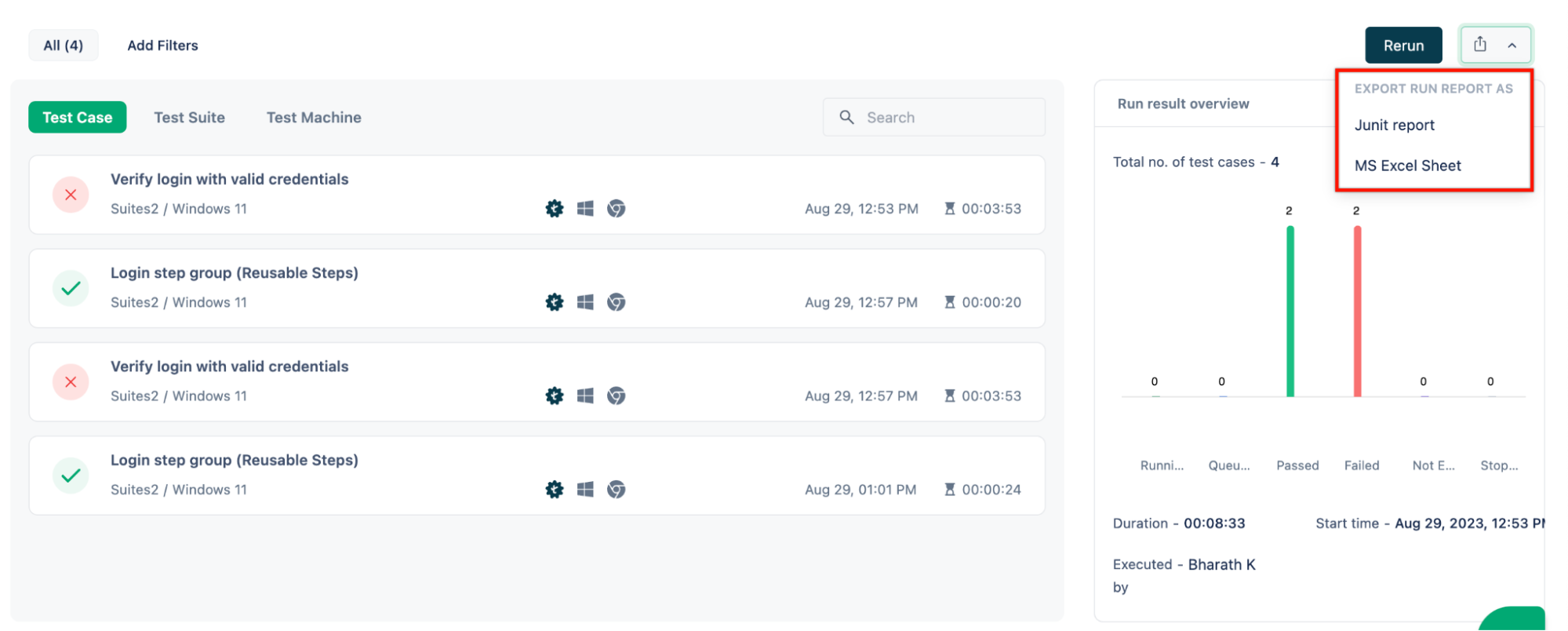This screenshot has width=1568, height=631.
Task: Switch to the Test Suite tab
Action: 189,117
